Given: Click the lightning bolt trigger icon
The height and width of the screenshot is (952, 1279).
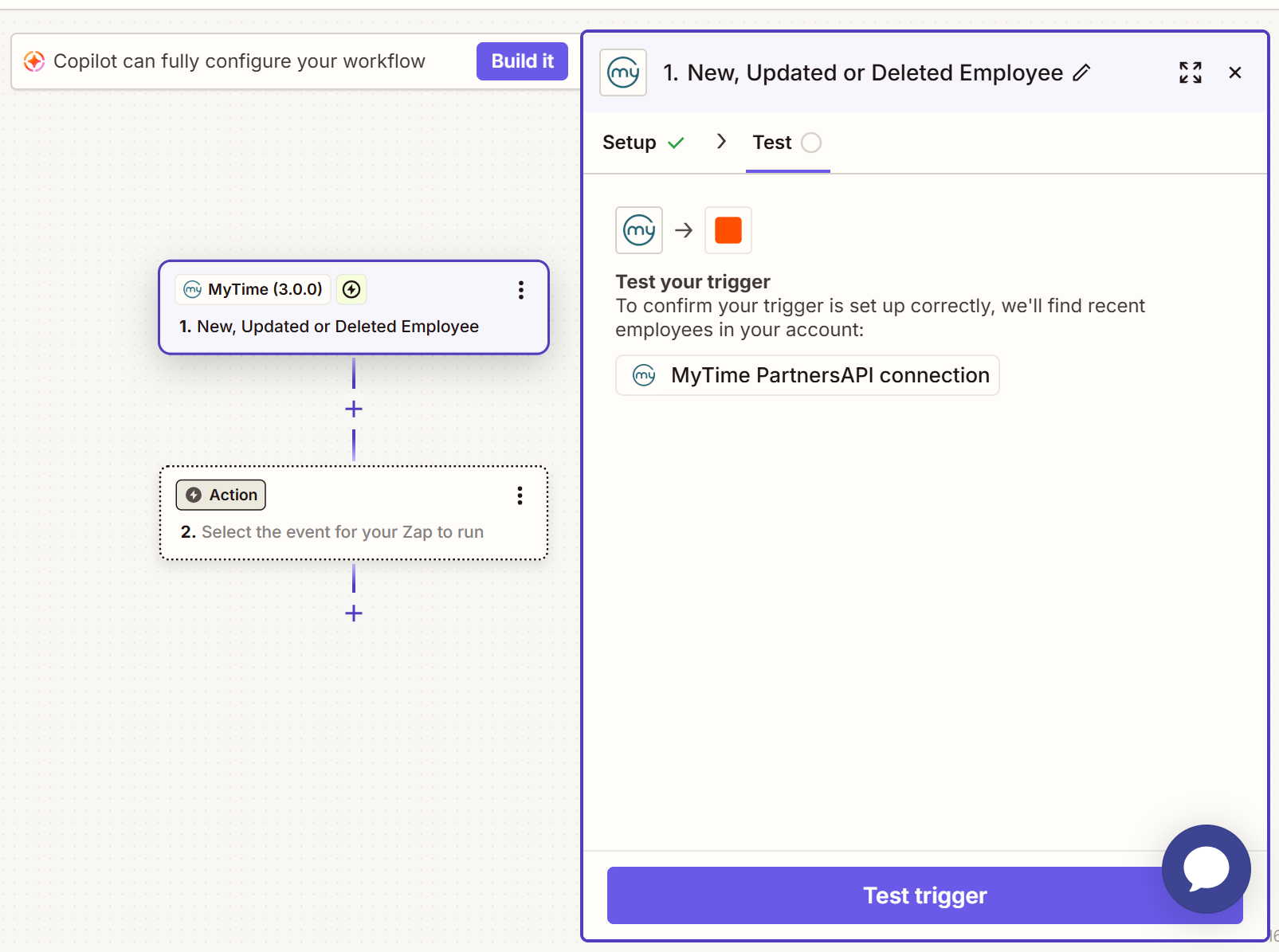Looking at the screenshot, I should point(351,289).
